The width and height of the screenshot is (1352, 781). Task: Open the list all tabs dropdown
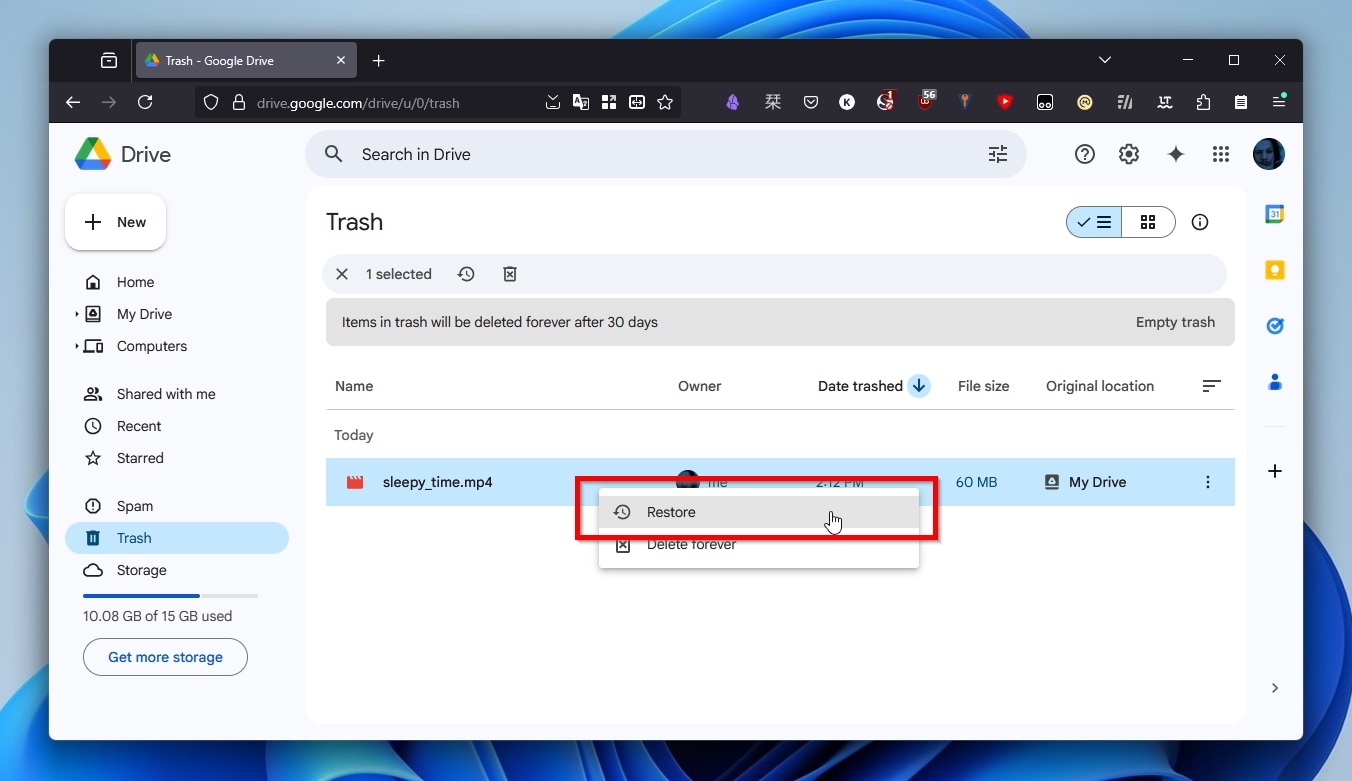coord(1105,61)
